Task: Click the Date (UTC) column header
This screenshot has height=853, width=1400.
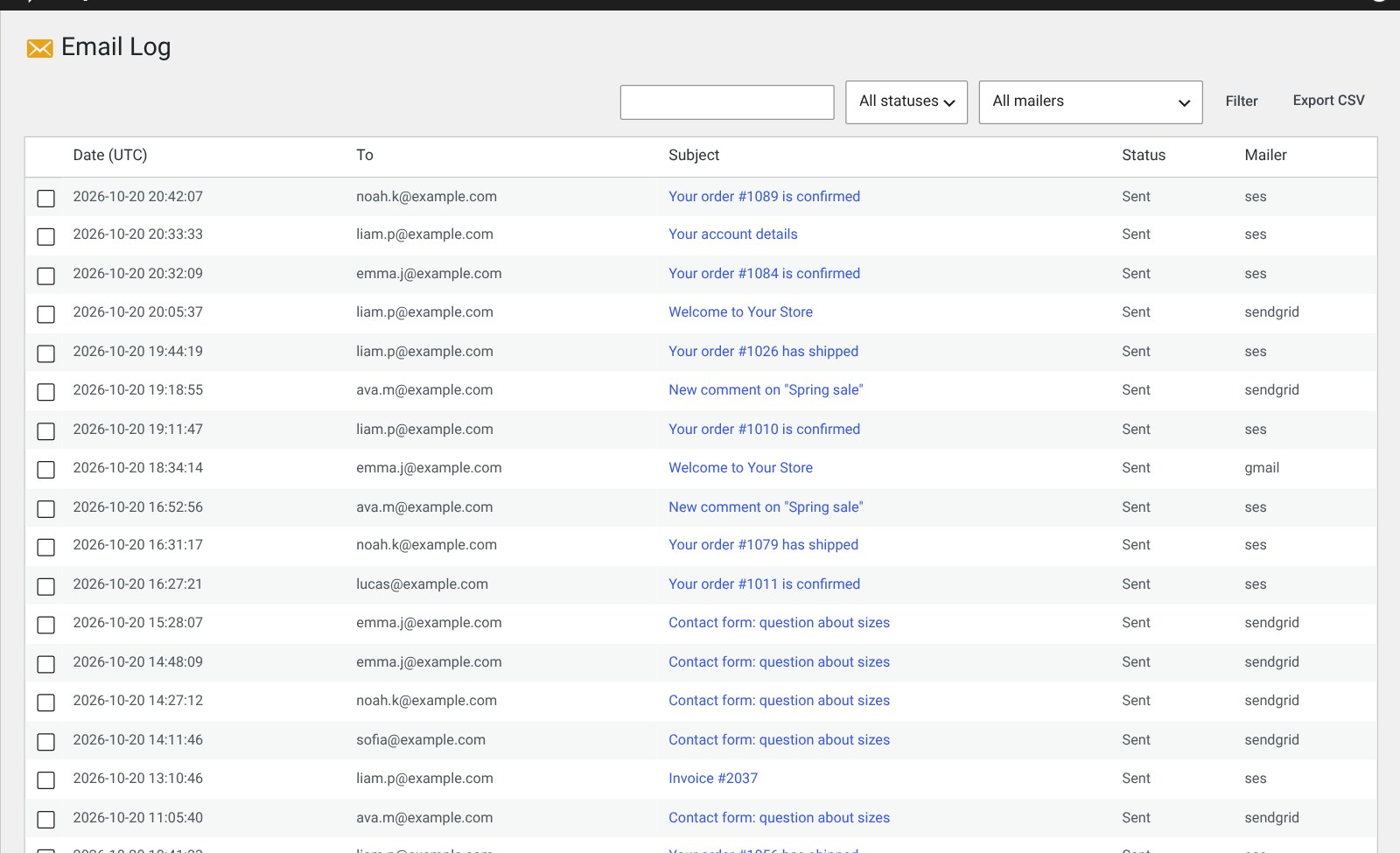Action: 110,155
